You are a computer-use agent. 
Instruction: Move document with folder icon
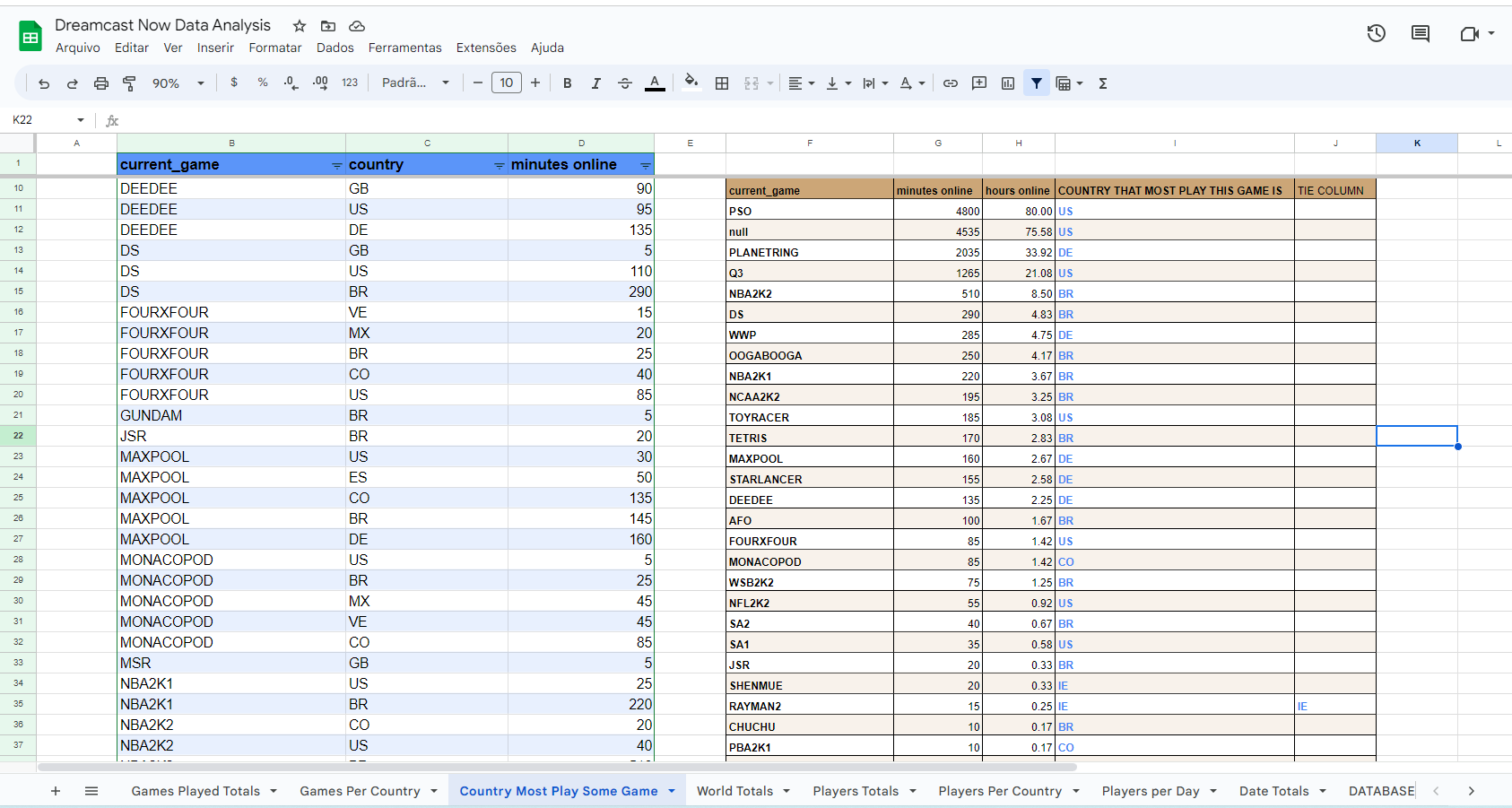(328, 26)
